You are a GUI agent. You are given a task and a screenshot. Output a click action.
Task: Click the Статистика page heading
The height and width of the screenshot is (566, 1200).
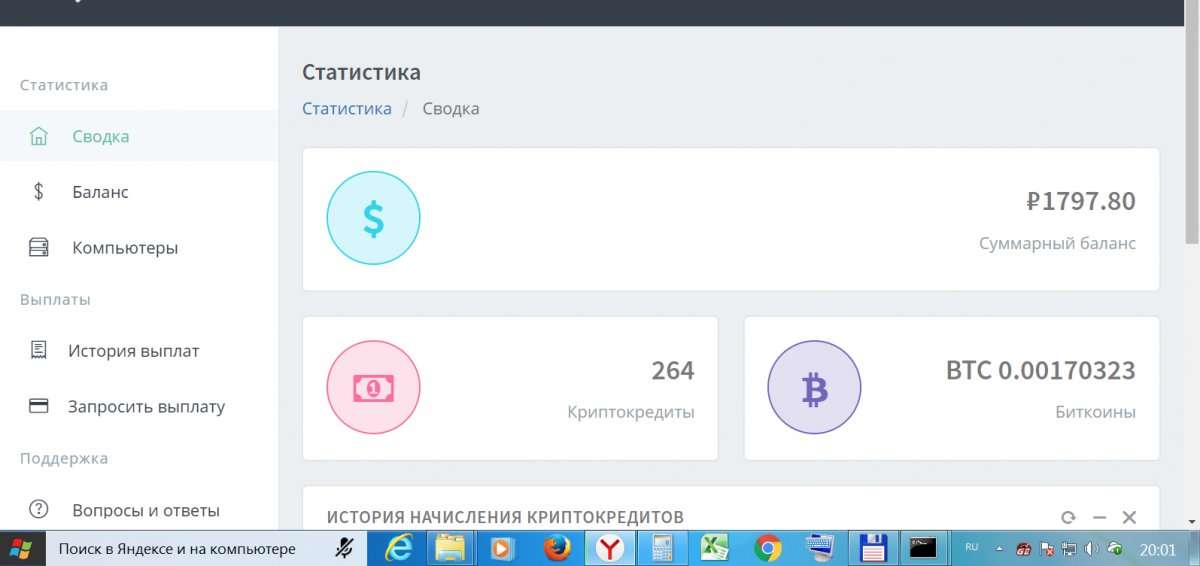click(x=361, y=72)
